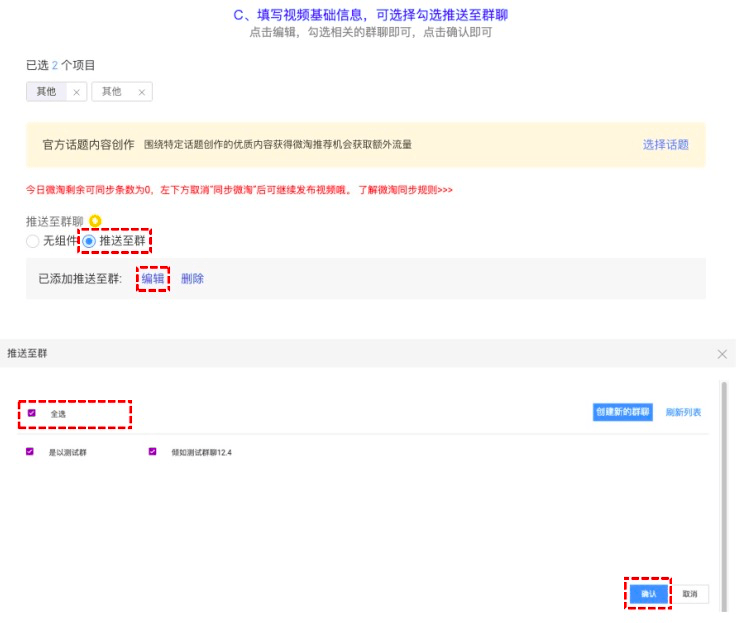Click the first 其他 tag label
The height and width of the screenshot is (623, 742).
click(x=46, y=91)
